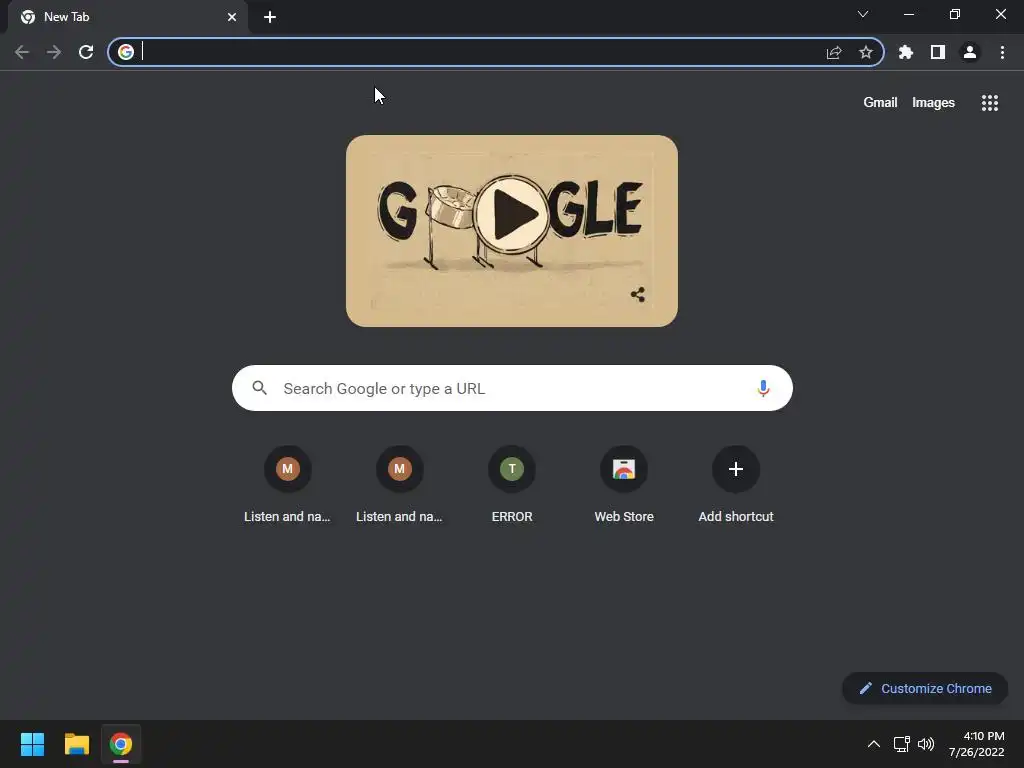Bookmark this tab with the star icon
Screen dimensions: 1024x768
[865, 52]
